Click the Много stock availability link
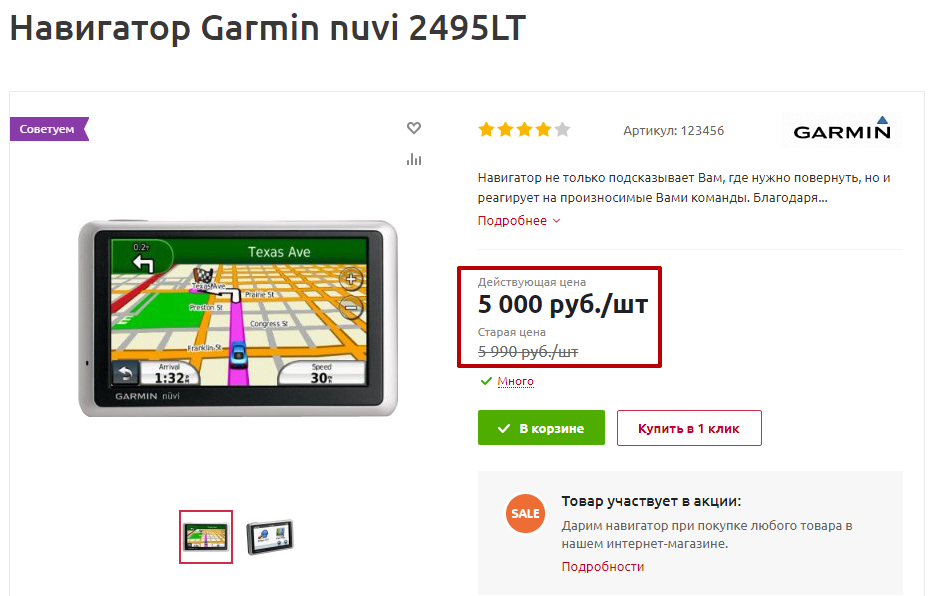 (x=516, y=381)
